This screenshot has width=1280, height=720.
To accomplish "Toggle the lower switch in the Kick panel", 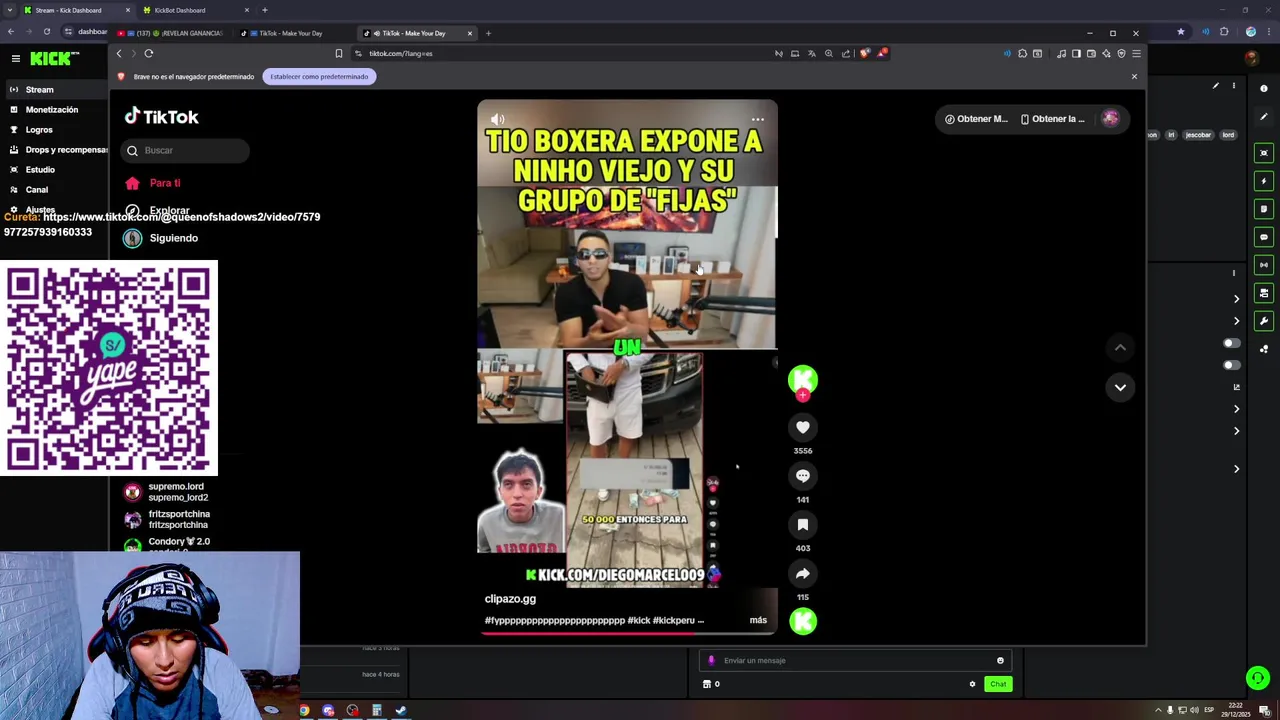I will click(1232, 365).
